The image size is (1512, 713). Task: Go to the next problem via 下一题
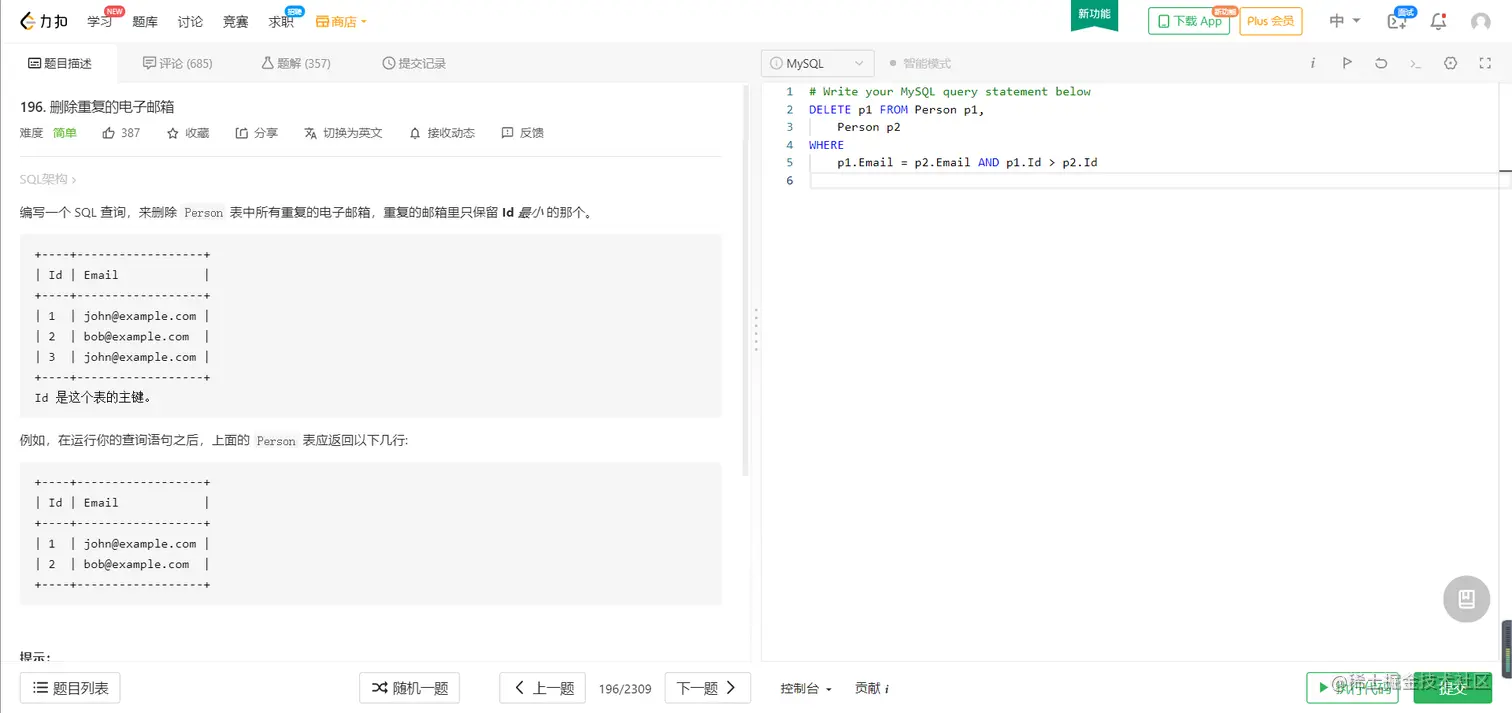(707, 688)
